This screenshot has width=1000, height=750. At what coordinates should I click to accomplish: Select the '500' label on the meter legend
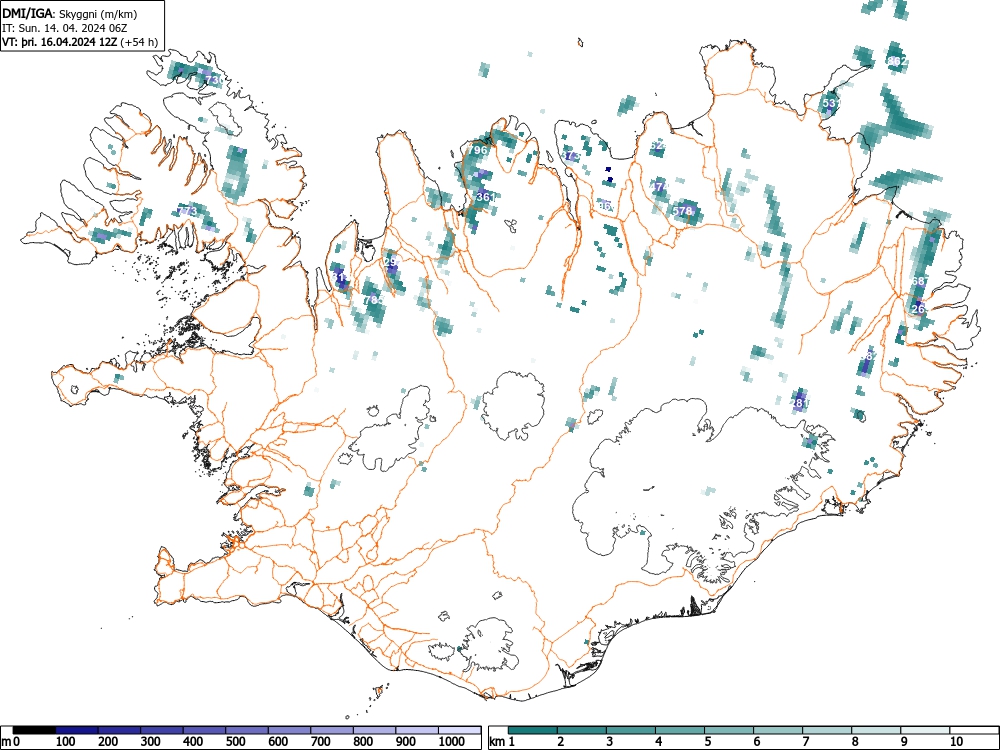(236, 741)
